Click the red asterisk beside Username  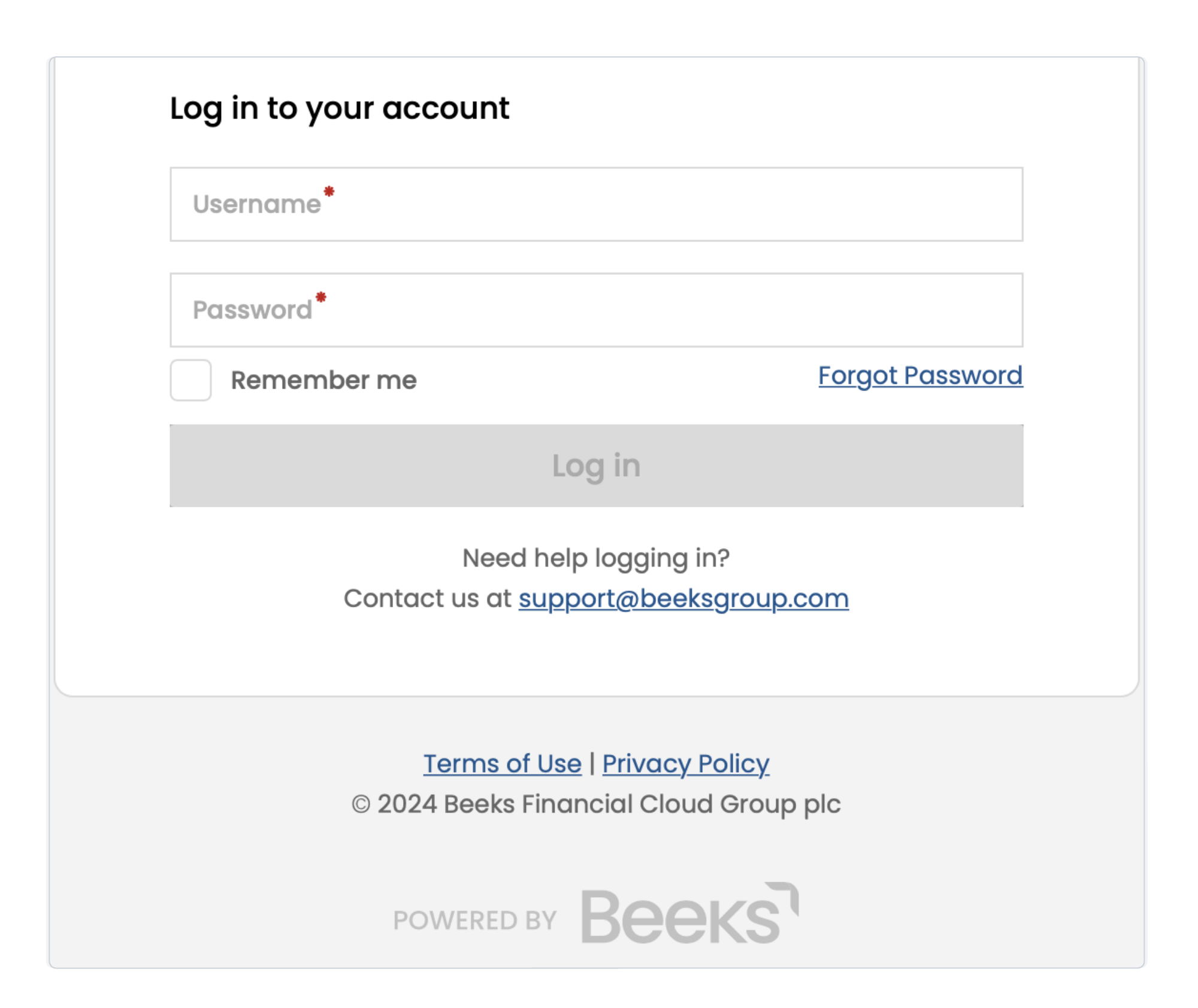329,192
